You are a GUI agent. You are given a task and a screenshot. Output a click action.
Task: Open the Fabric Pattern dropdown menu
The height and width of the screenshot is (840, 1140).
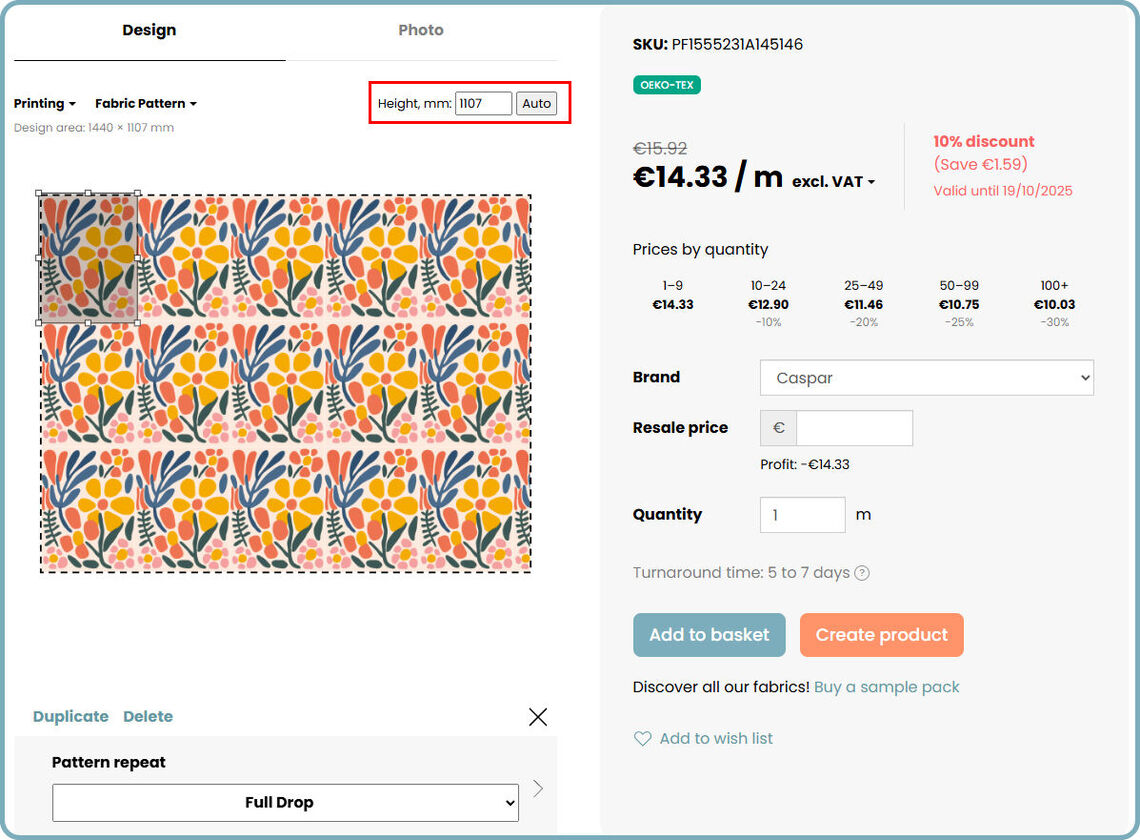(x=146, y=104)
